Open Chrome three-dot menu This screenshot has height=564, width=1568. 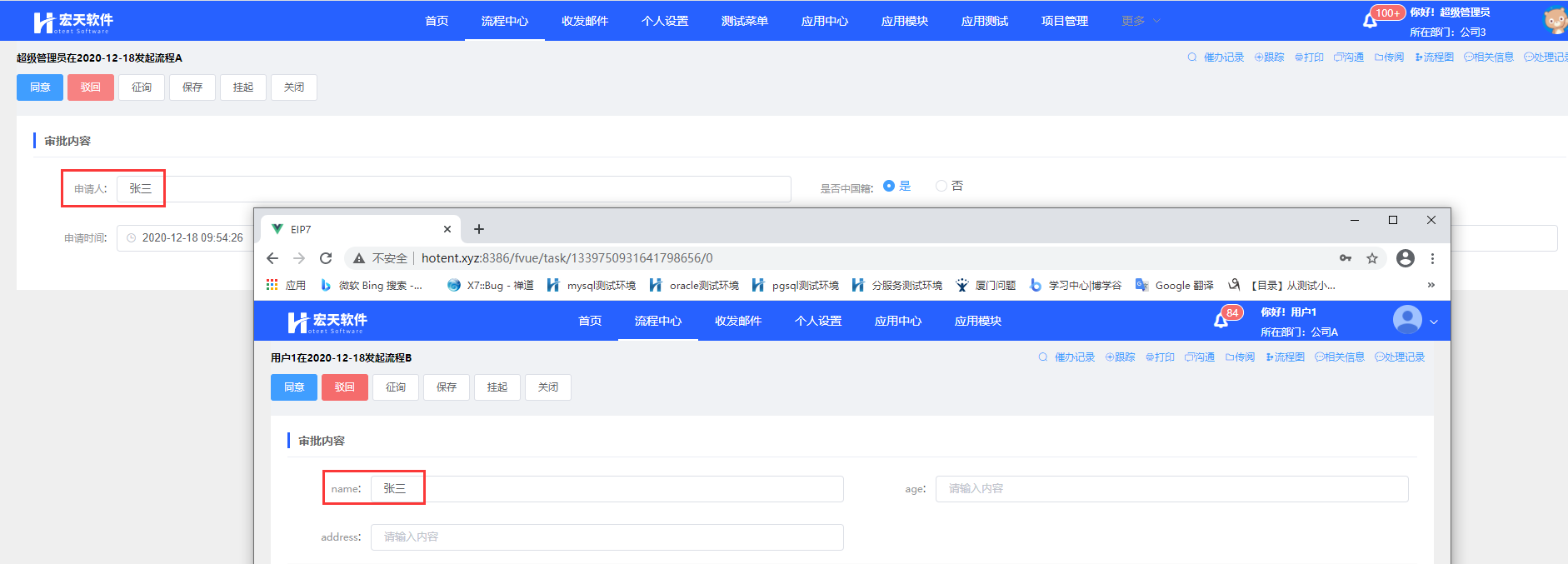(x=1432, y=258)
